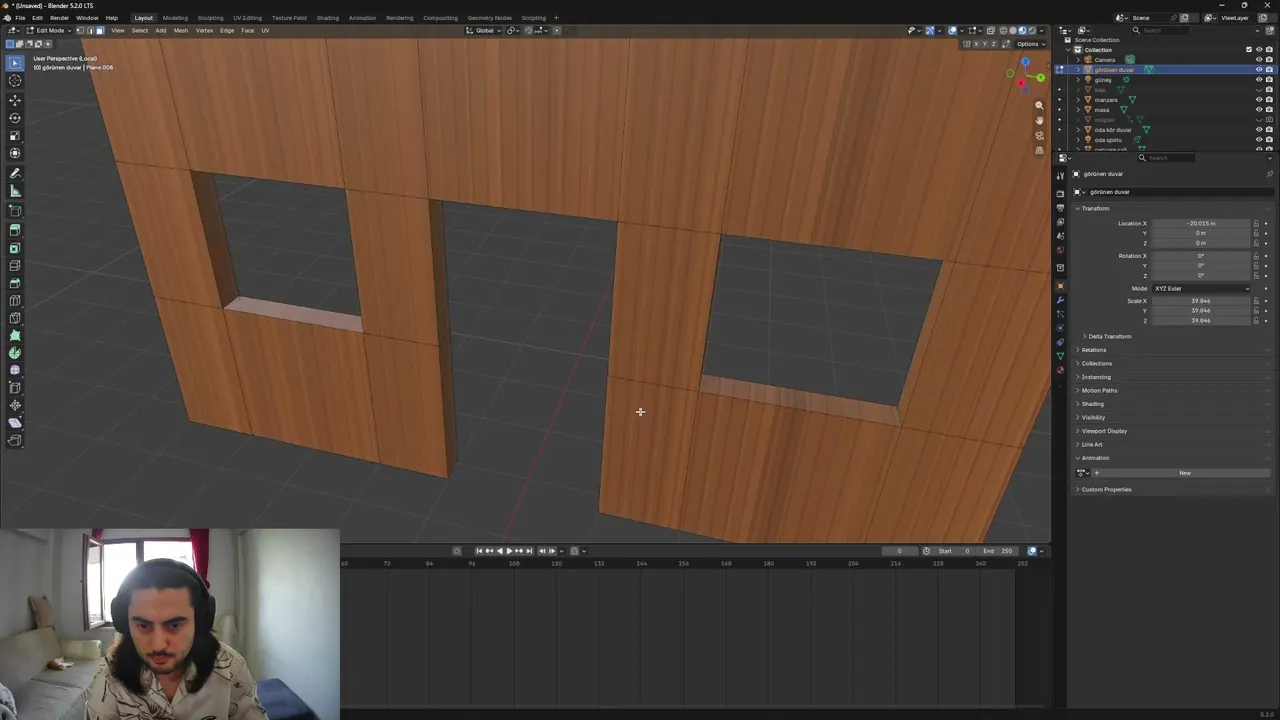This screenshot has width=1280, height=720.
Task: Hide güneş via its eye icon
Action: pyautogui.click(x=1259, y=80)
